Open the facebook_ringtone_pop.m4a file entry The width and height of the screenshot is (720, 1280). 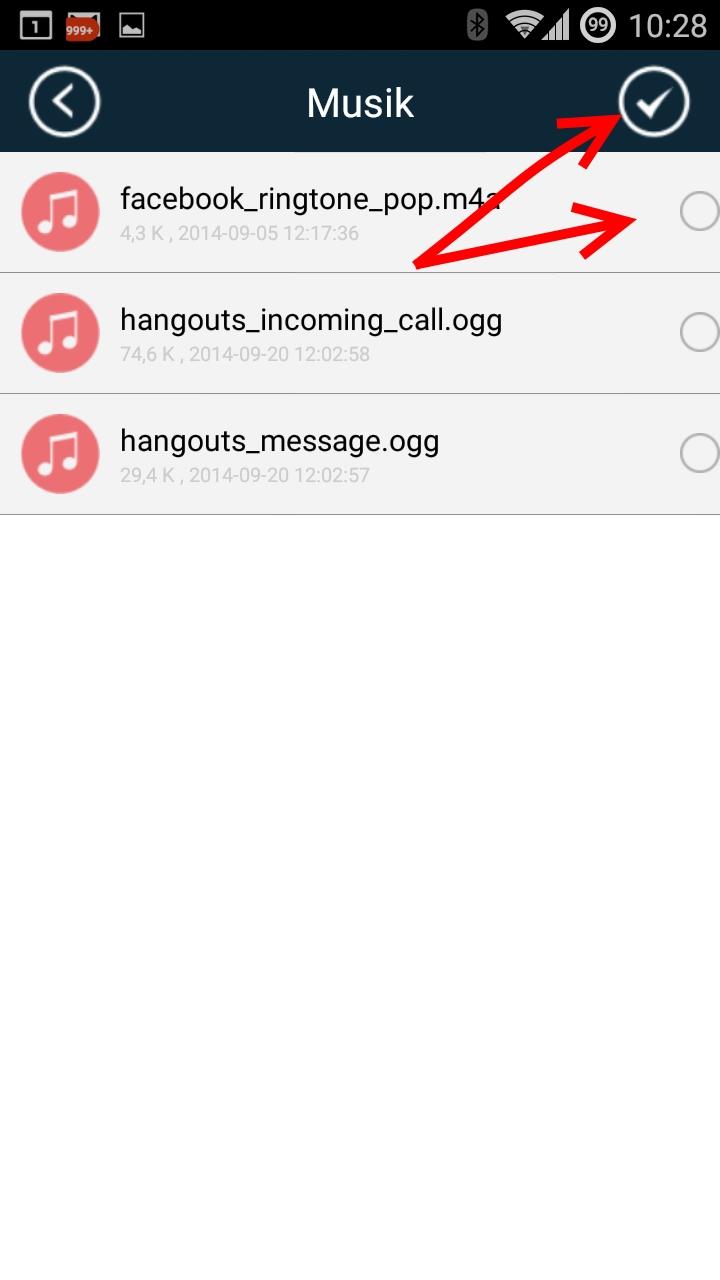point(360,212)
